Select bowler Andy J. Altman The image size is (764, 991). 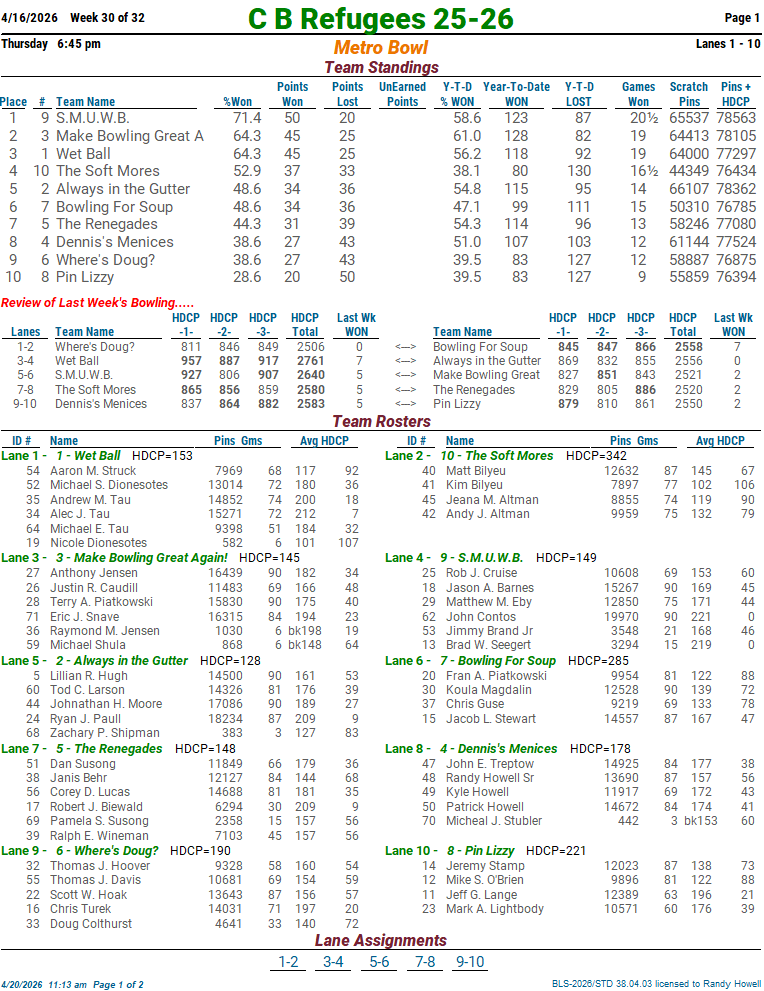point(488,514)
